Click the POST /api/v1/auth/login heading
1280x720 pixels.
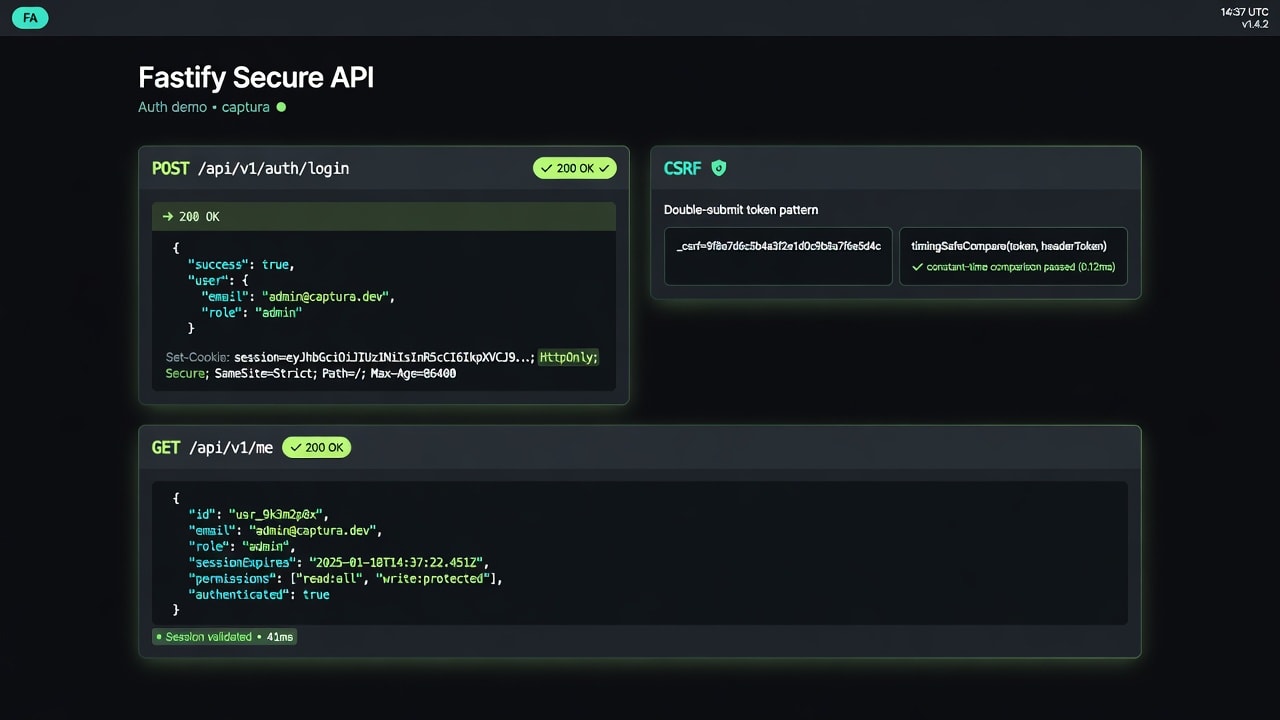coord(250,168)
